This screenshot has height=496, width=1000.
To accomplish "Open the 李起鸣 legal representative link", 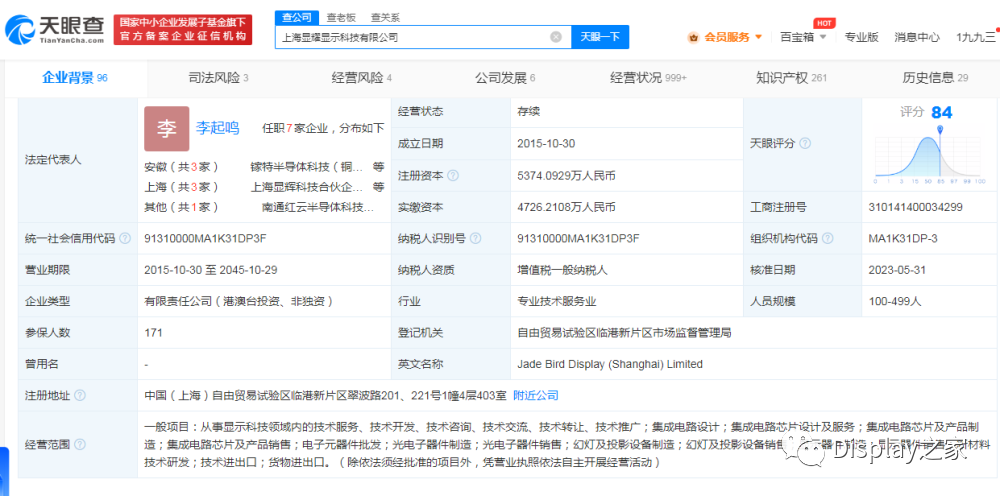I will (217, 128).
